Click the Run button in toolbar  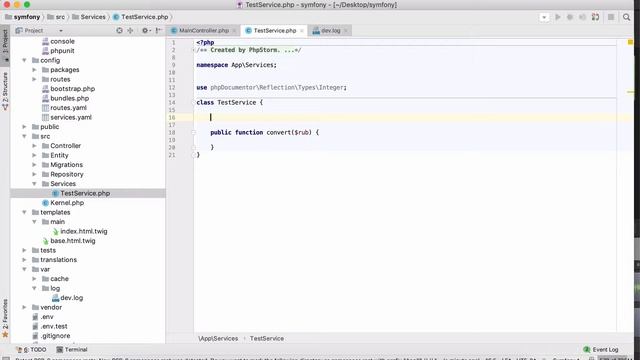[558, 17]
